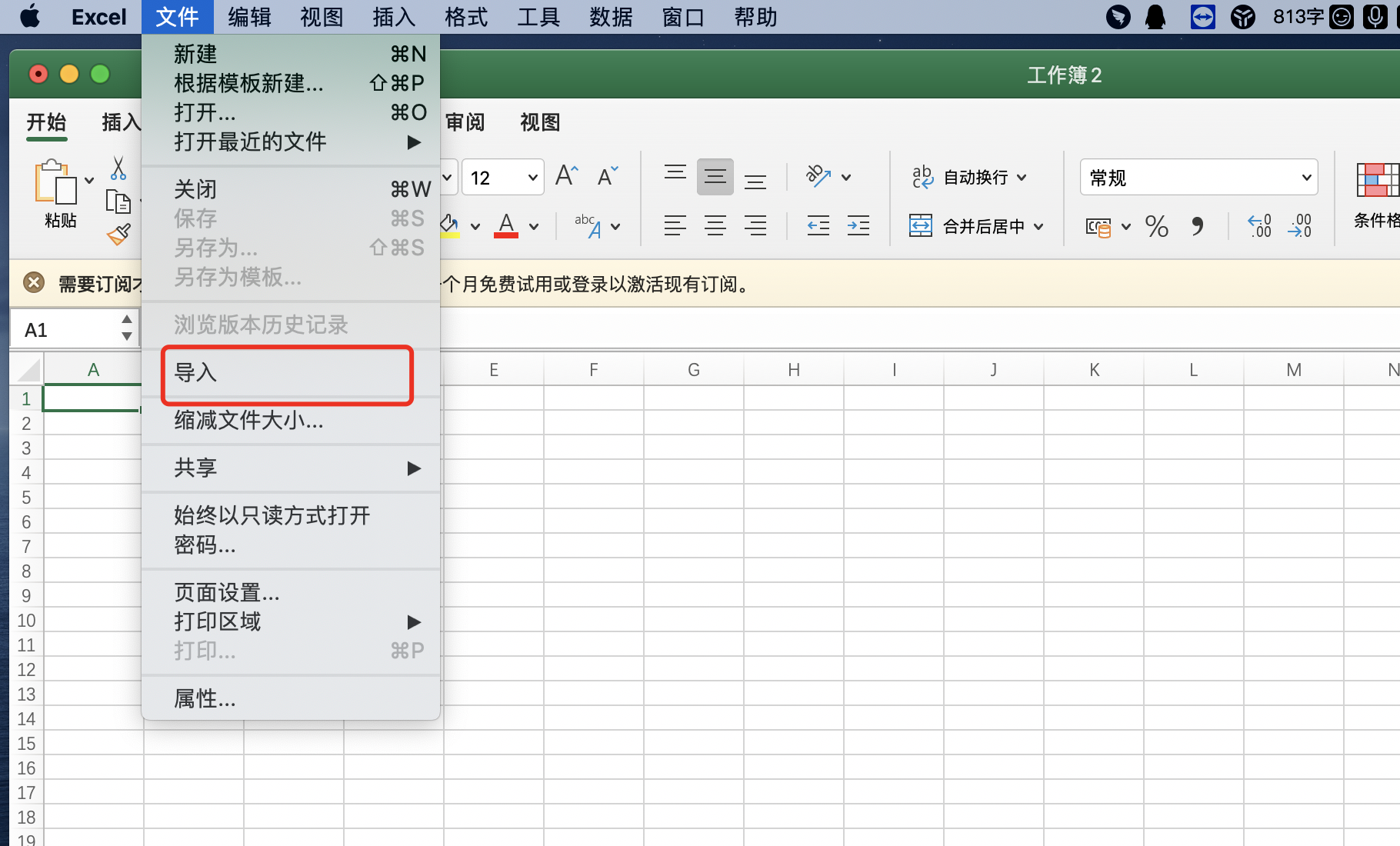The height and width of the screenshot is (846, 1400).
Task: Open the 打印区域 submenu
Action: pyautogui.click(x=291, y=621)
